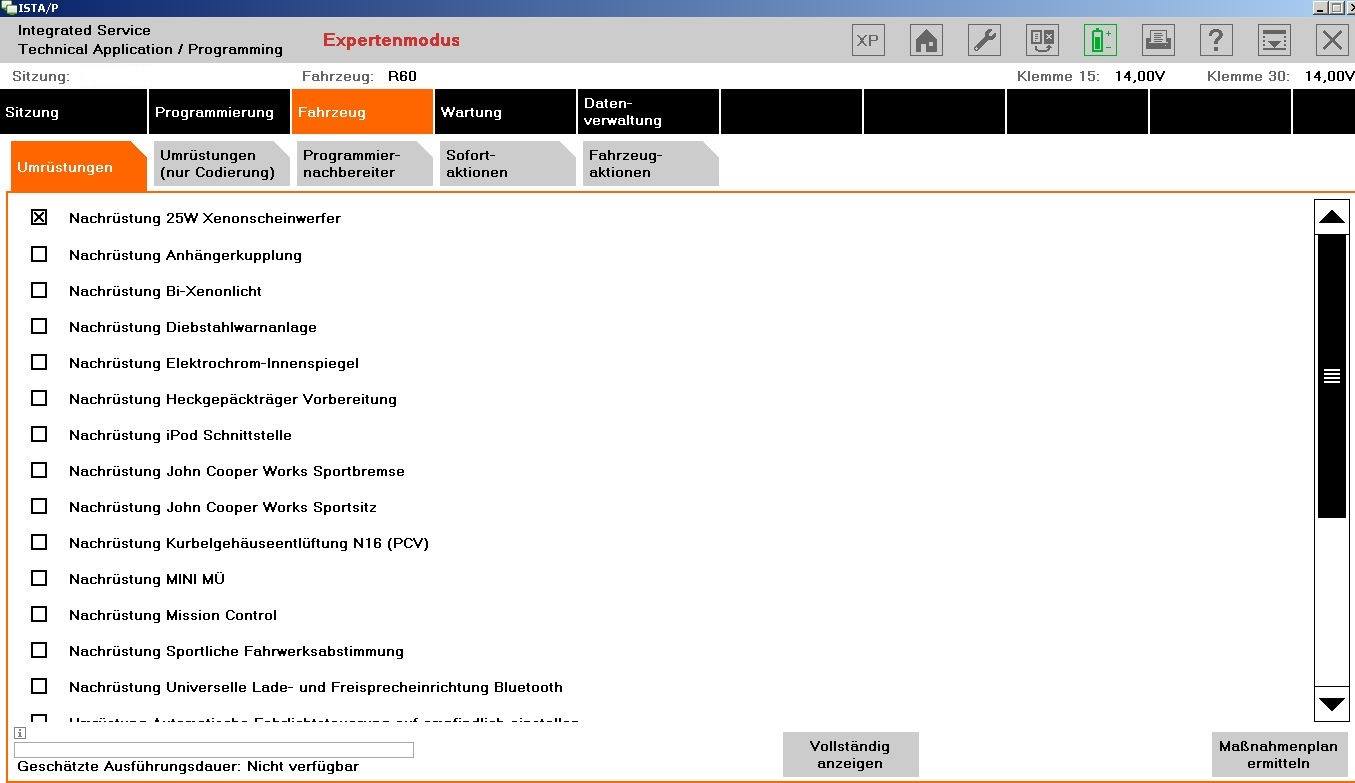The width and height of the screenshot is (1355, 783).
Task: Click the scrollbar thumb grip handle
Action: point(1331,376)
